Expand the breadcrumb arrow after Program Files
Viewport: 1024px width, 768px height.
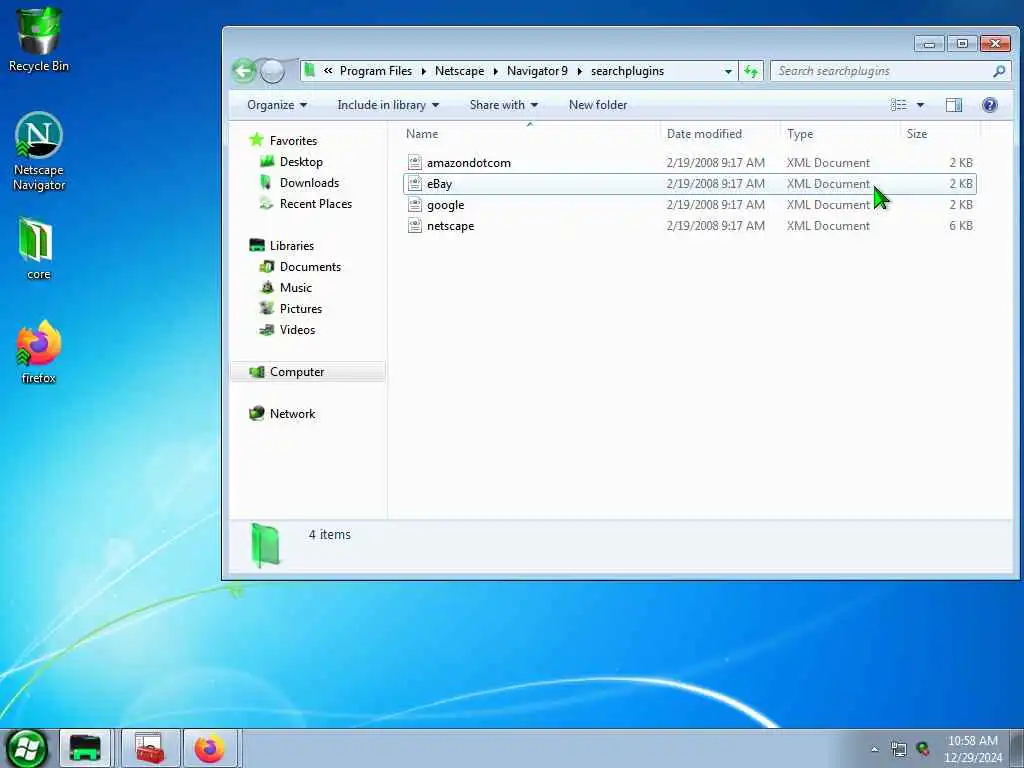(424, 71)
